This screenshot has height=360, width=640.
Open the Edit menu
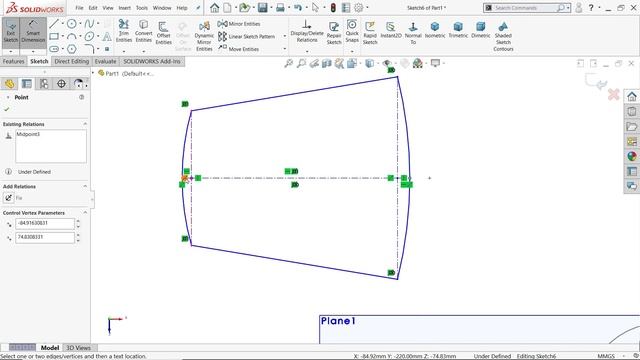click(x=93, y=8)
